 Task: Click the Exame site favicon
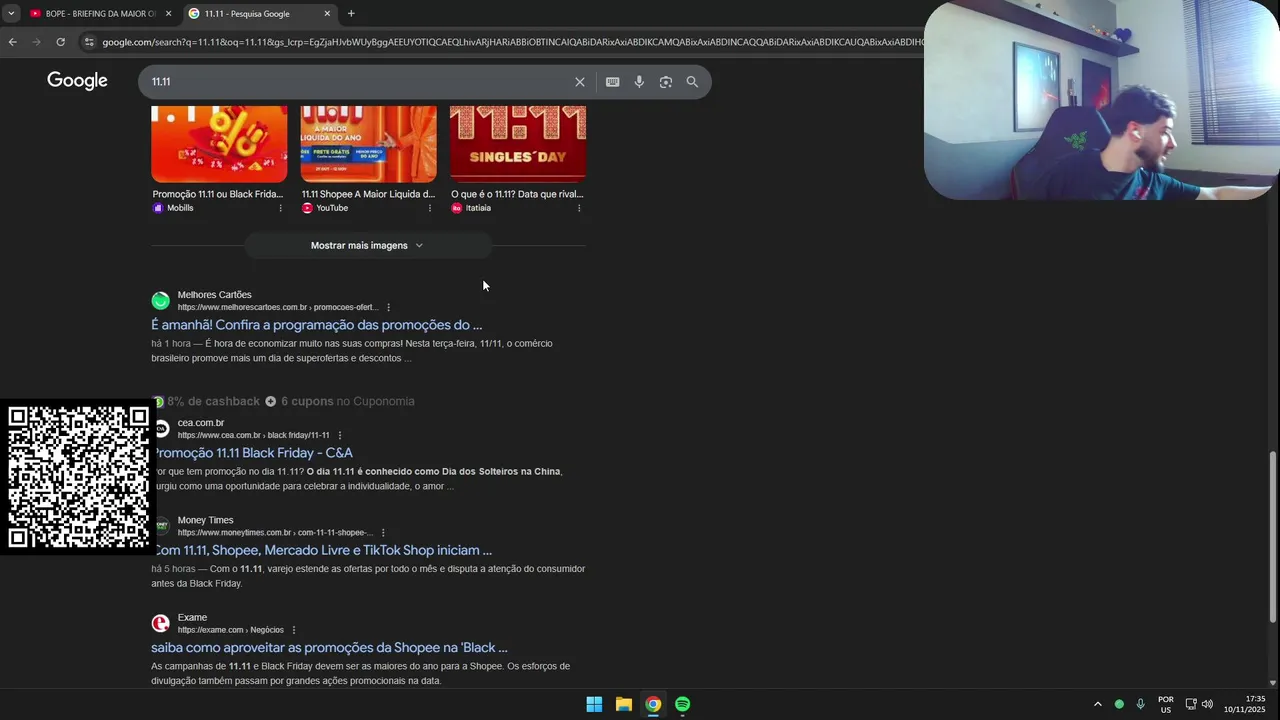[x=160, y=624]
